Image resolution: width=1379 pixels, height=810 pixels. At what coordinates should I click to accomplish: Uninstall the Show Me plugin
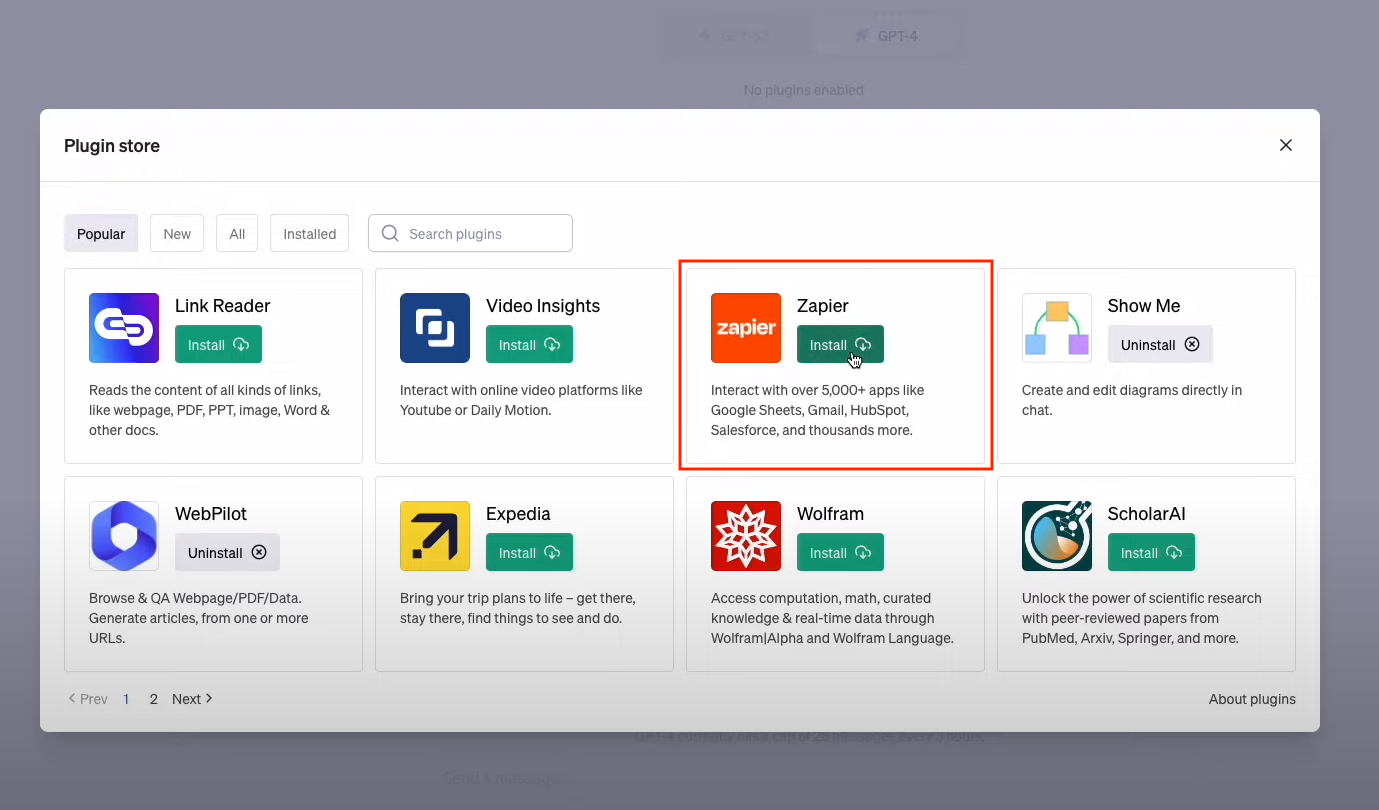coord(1160,344)
